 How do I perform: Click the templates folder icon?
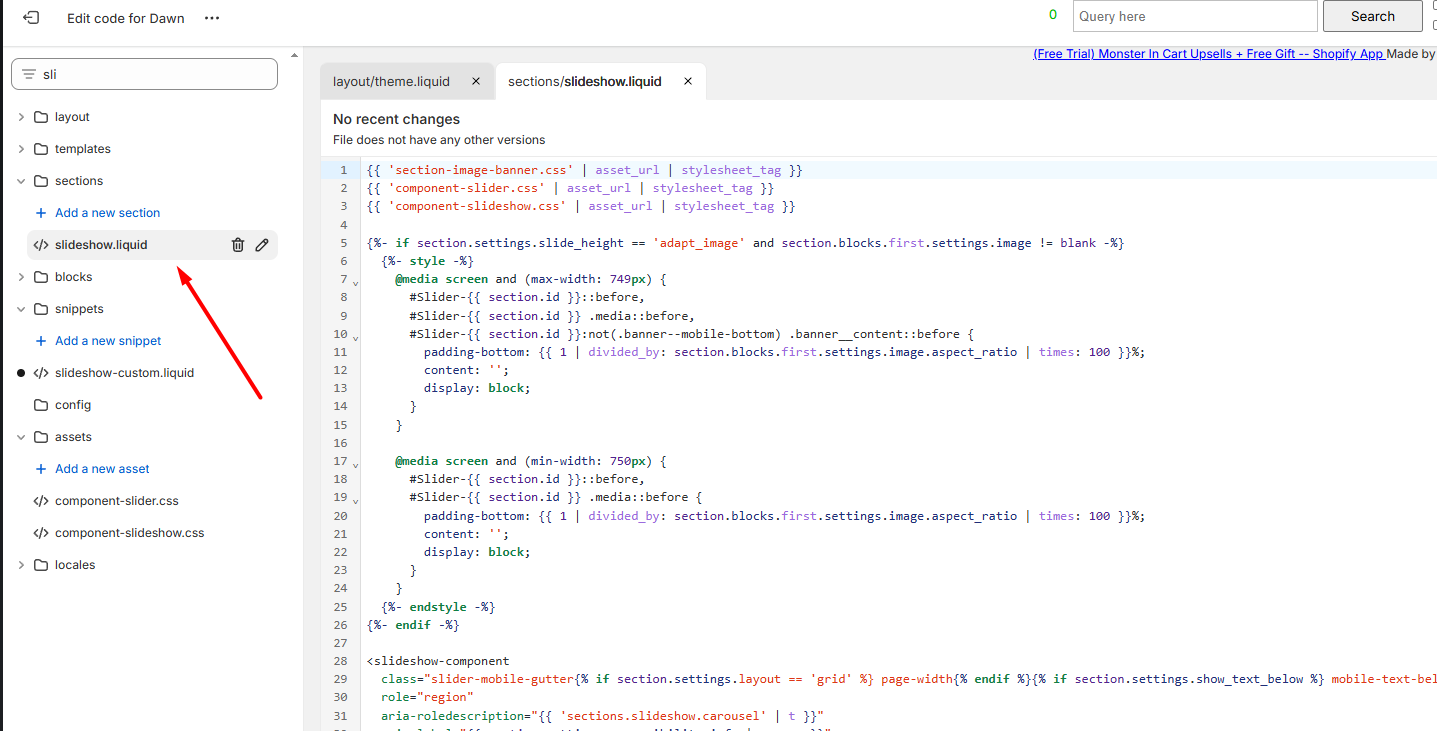tap(41, 149)
